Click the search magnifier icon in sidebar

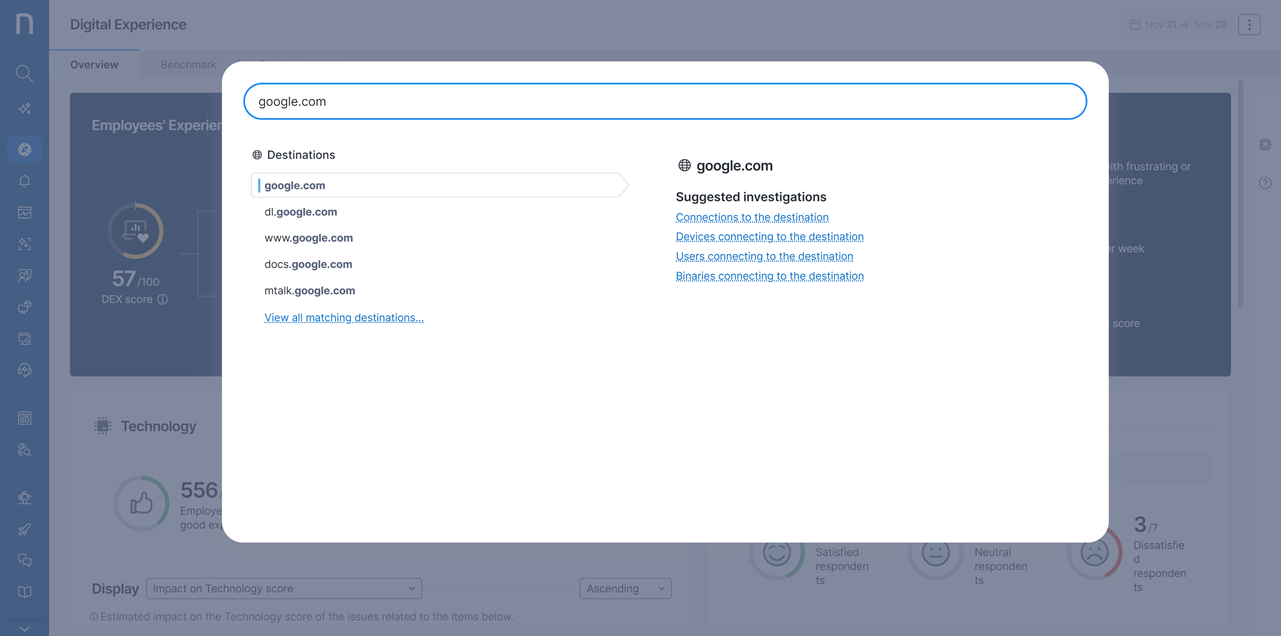pos(24,73)
